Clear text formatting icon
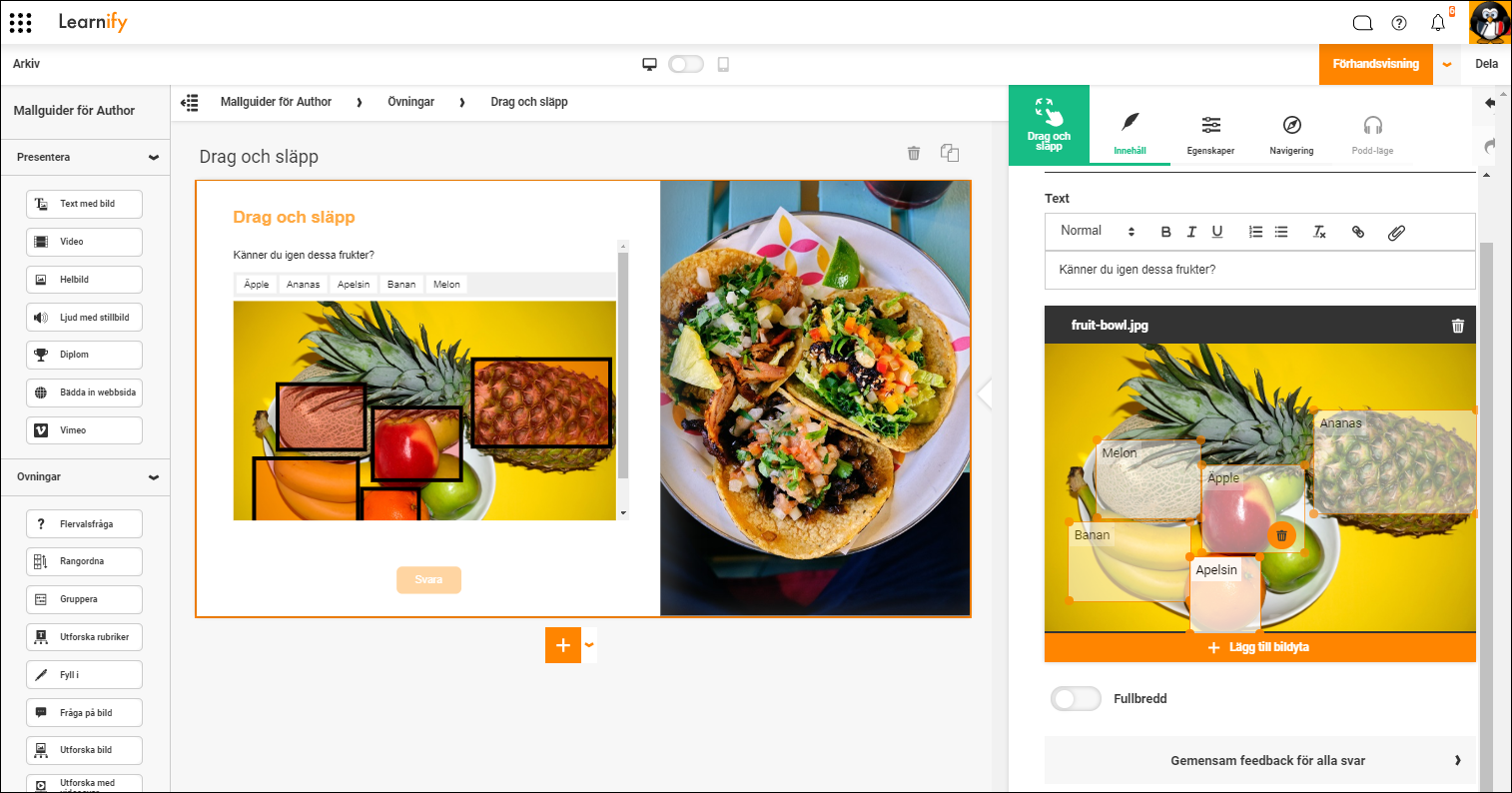The width and height of the screenshot is (1512, 793). click(1318, 232)
